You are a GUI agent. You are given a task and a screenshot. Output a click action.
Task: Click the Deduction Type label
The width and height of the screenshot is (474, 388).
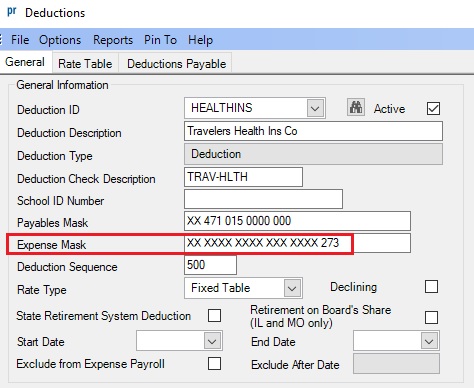(x=55, y=156)
